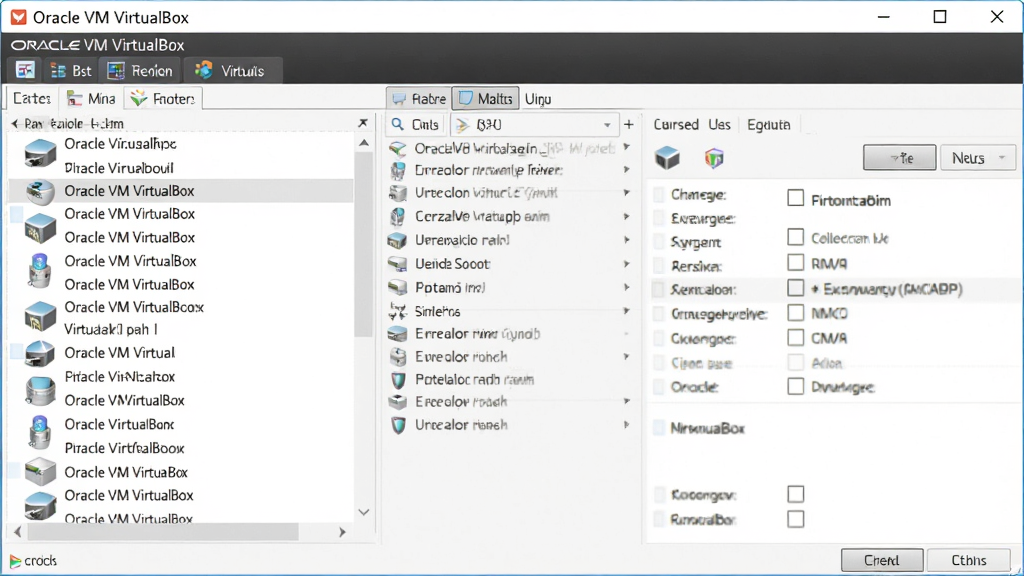Click the shield icon beside Urcealor rianch
This screenshot has width=1024, height=576.
[398, 426]
